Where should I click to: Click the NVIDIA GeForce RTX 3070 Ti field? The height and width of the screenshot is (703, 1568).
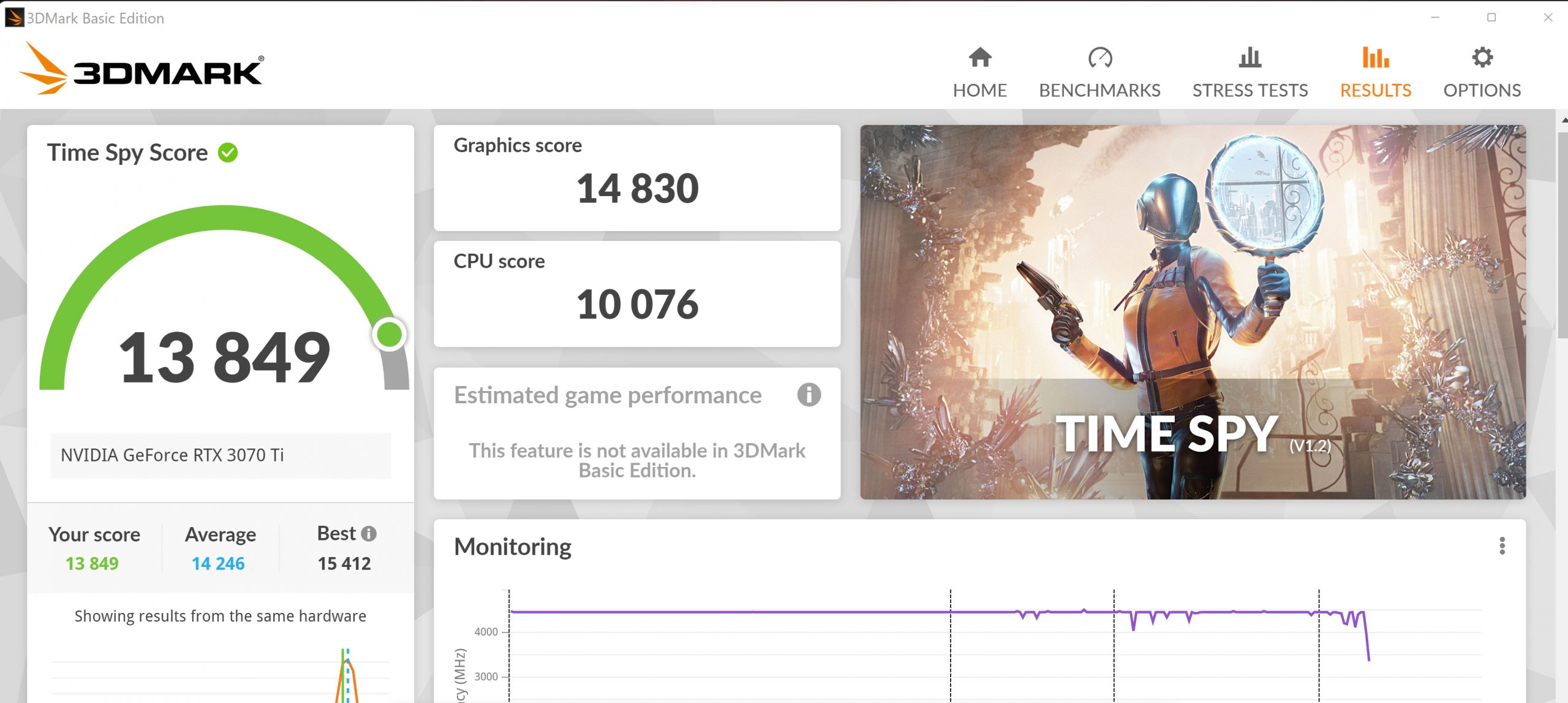pos(221,455)
